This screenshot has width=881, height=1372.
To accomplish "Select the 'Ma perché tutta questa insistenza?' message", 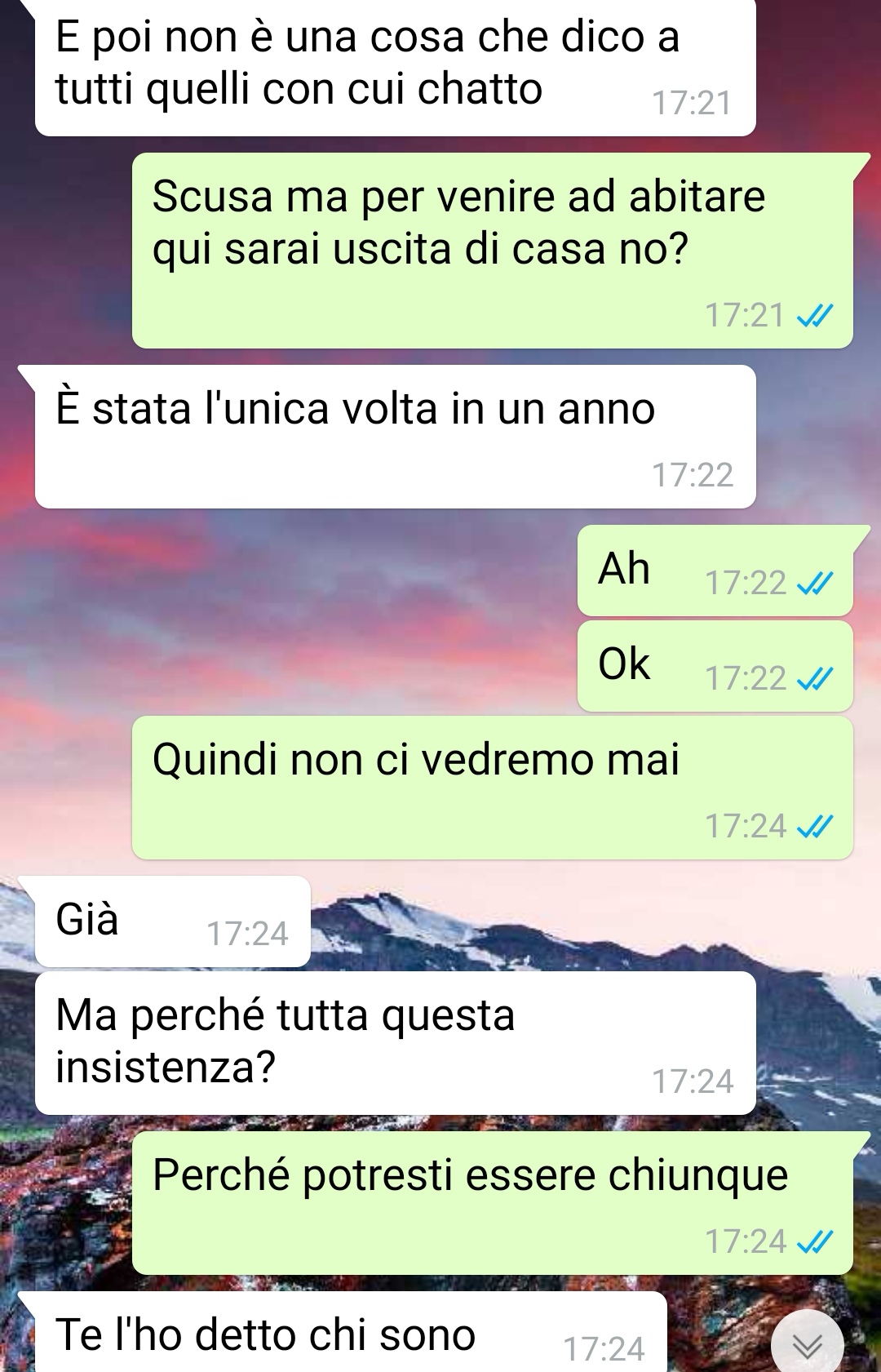I will point(395,1043).
